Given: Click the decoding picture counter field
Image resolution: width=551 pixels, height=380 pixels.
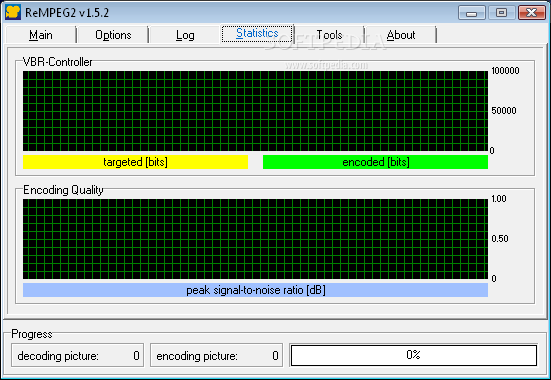Looking at the screenshot, I should point(77,355).
